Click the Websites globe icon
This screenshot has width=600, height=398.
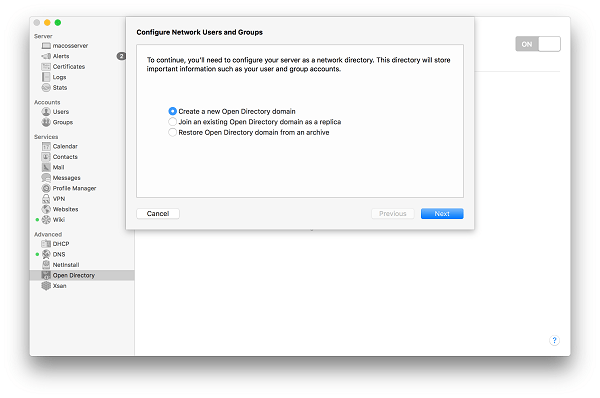[46, 209]
